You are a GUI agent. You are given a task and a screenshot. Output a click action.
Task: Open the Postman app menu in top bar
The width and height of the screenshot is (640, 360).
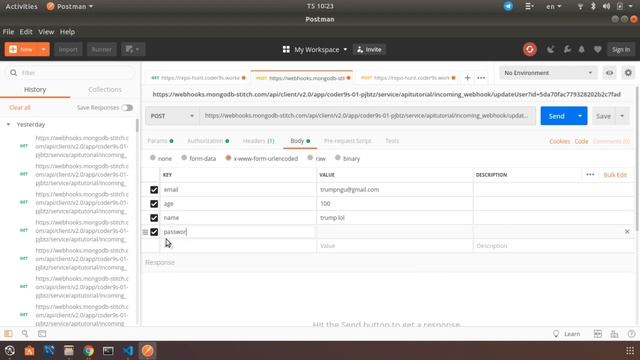pos(70,6)
